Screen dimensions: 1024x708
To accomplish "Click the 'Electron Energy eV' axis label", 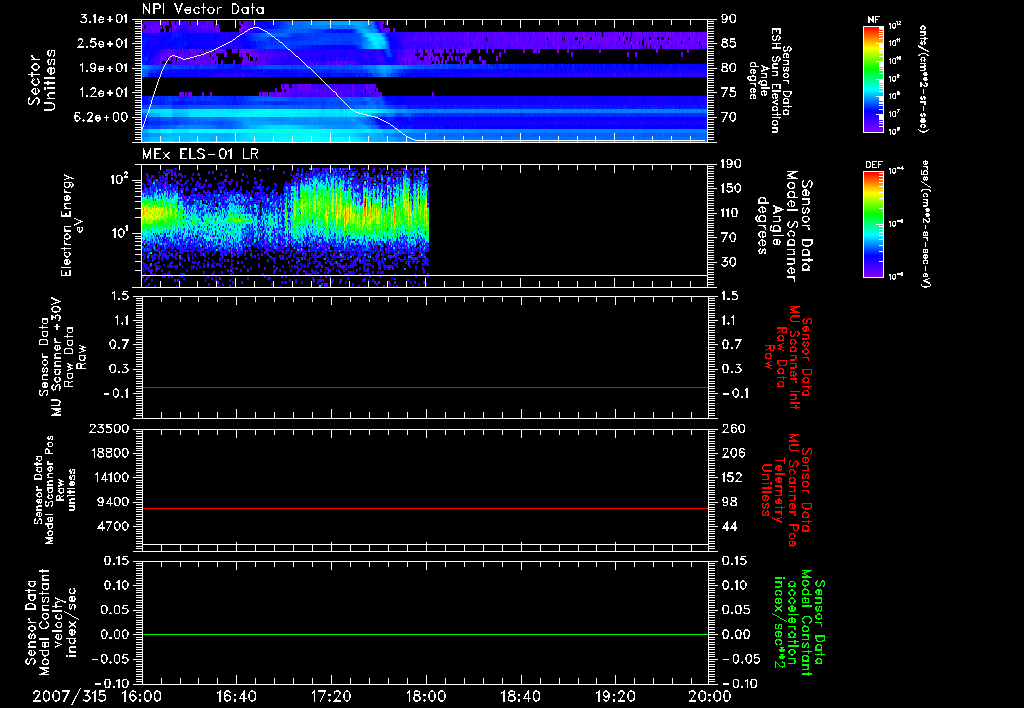I will pyautogui.click(x=72, y=225).
